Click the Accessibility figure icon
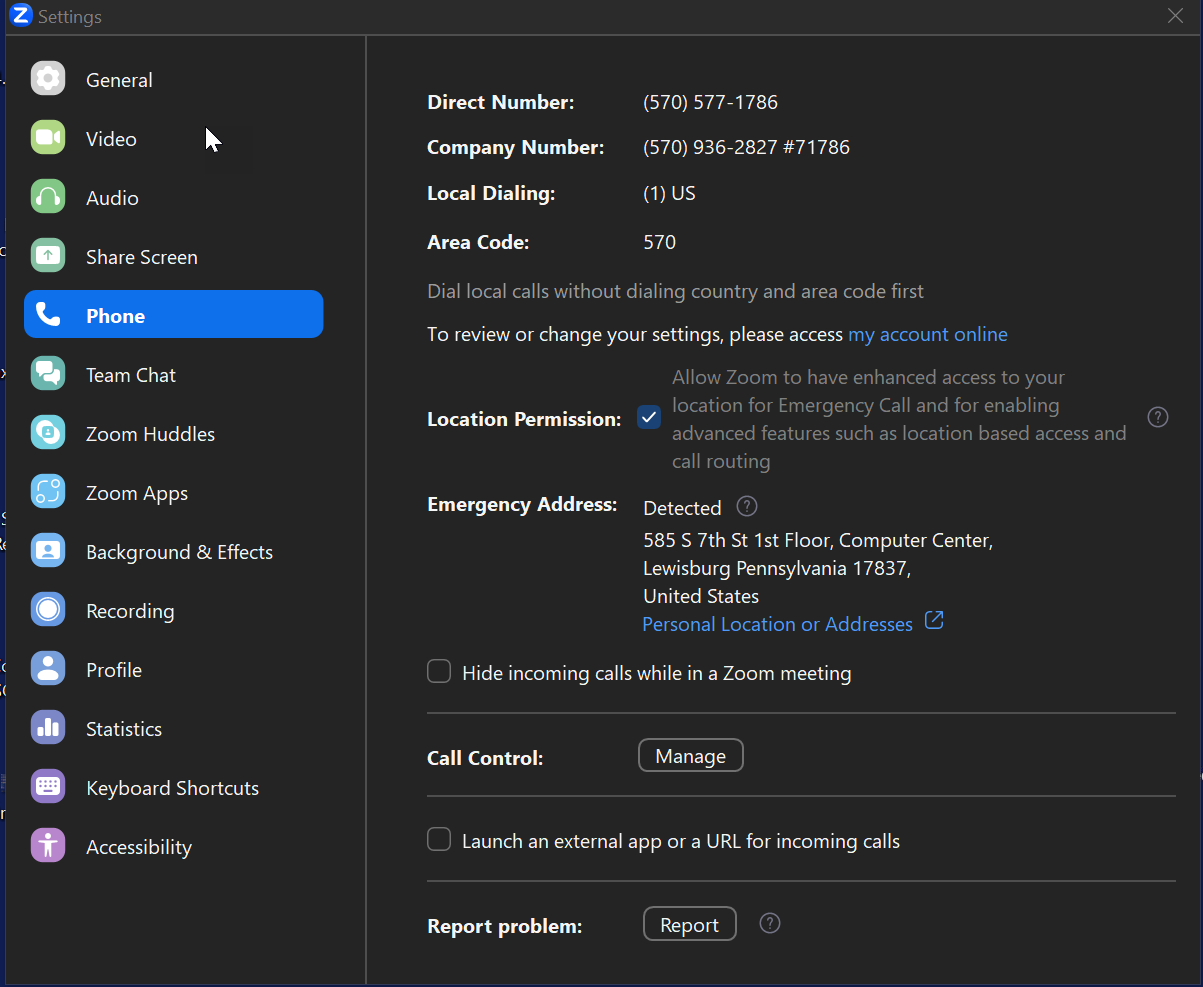This screenshot has height=987, width=1203. click(x=48, y=846)
